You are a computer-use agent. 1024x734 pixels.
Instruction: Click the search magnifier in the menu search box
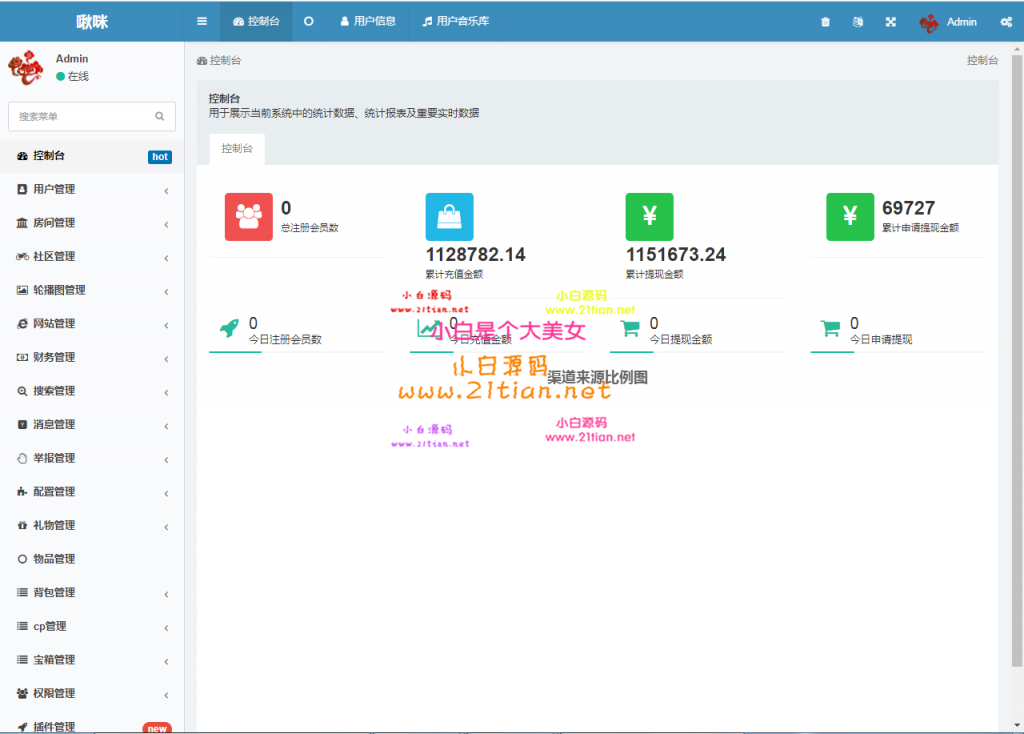159,116
